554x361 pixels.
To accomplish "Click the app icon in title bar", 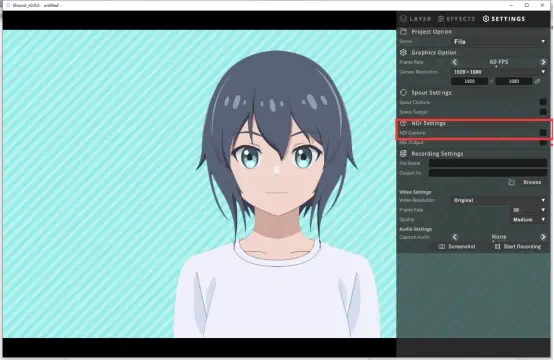I will [x=8, y=5].
